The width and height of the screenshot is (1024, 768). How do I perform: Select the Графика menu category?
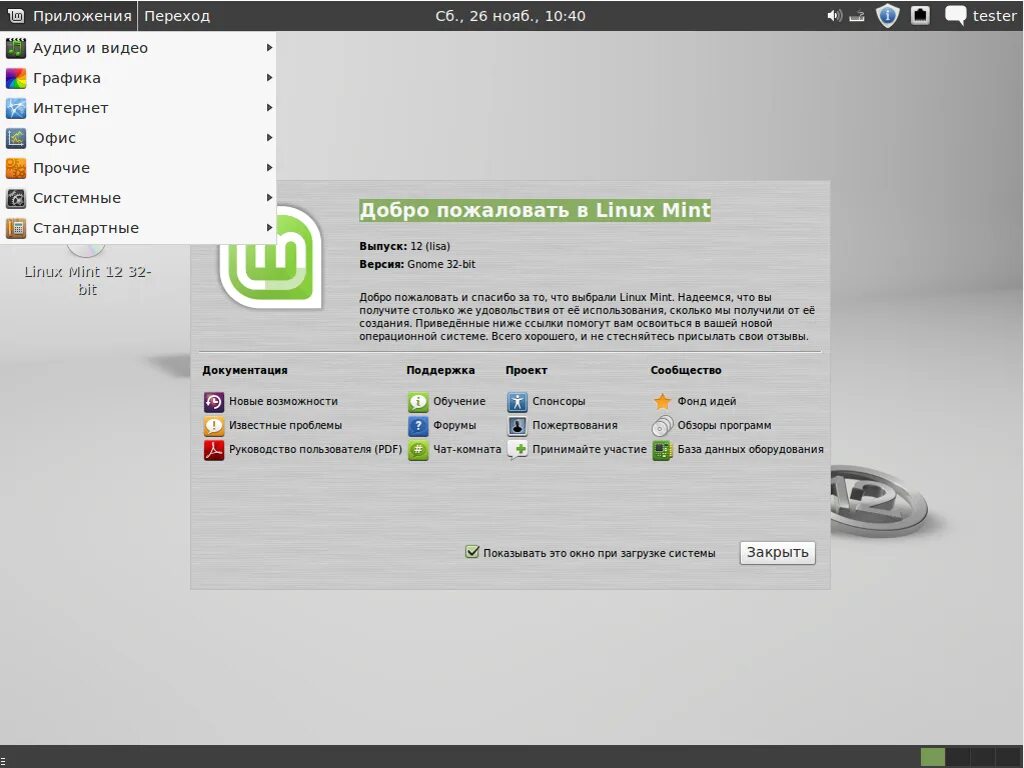click(138, 78)
